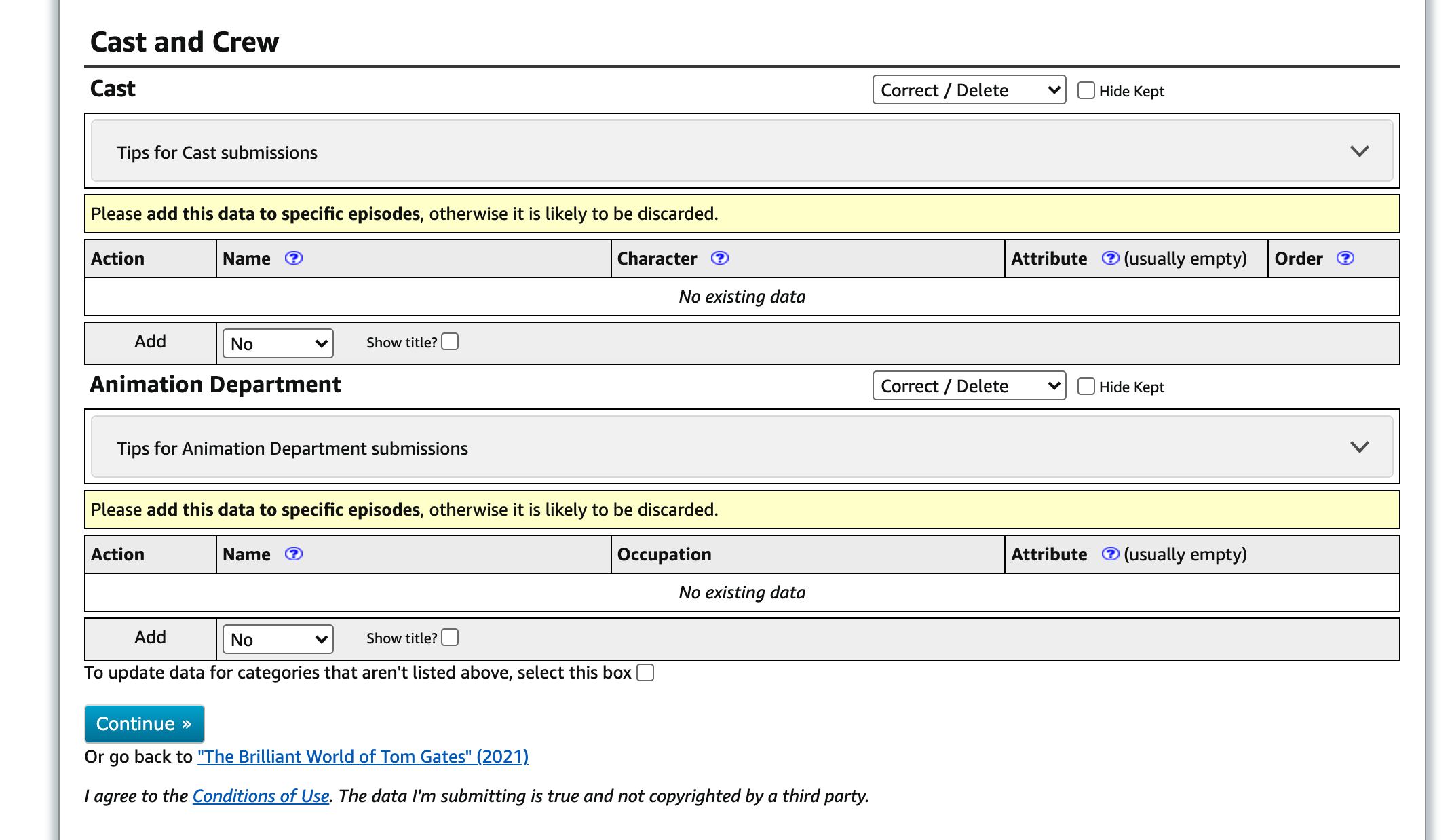The image size is (1452, 840).
Task: Click help icon beside Character column
Action: coord(719,259)
